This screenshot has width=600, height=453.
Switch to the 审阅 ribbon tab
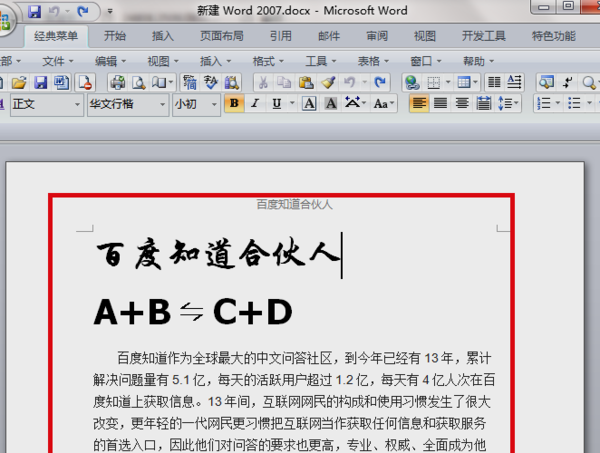point(377,36)
